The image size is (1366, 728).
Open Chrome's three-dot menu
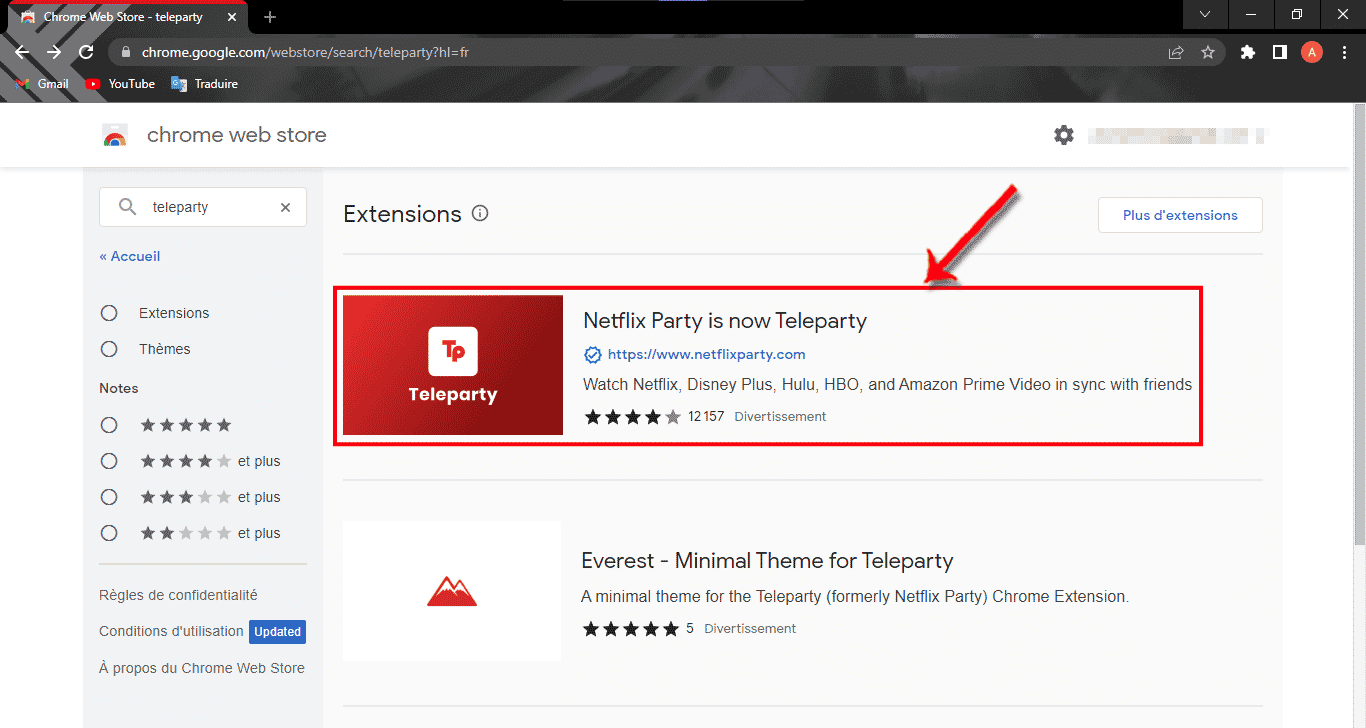point(1344,52)
